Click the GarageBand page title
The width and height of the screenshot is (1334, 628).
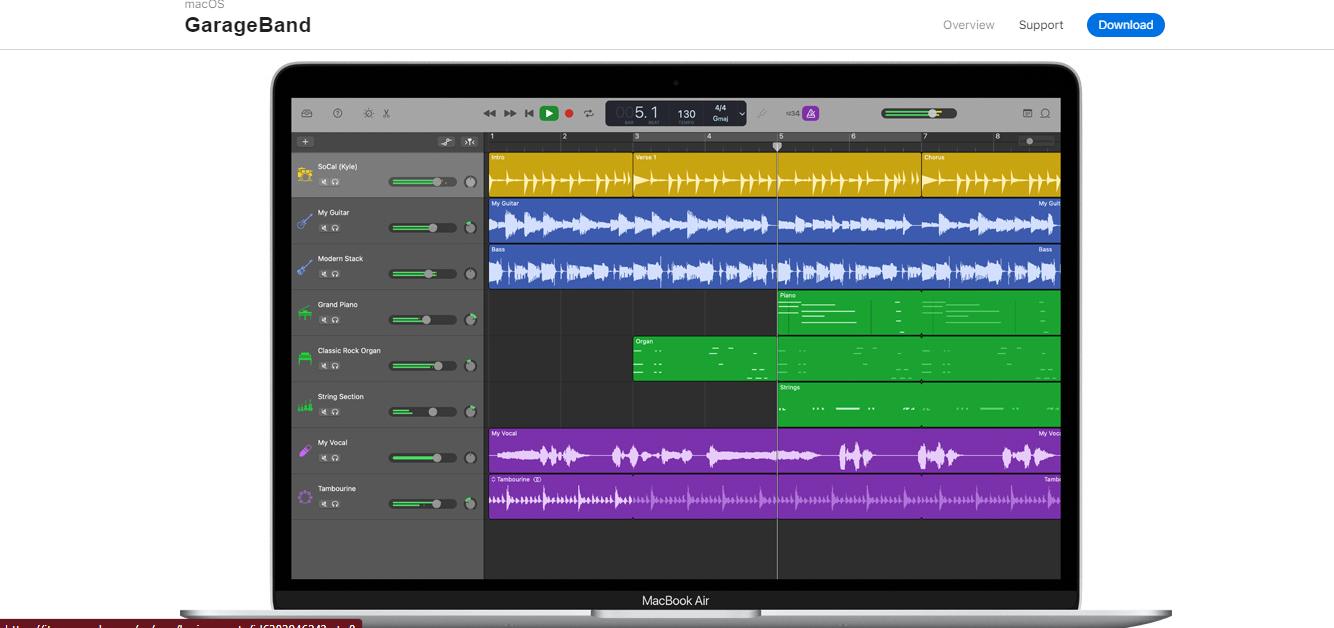click(x=248, y=25)
